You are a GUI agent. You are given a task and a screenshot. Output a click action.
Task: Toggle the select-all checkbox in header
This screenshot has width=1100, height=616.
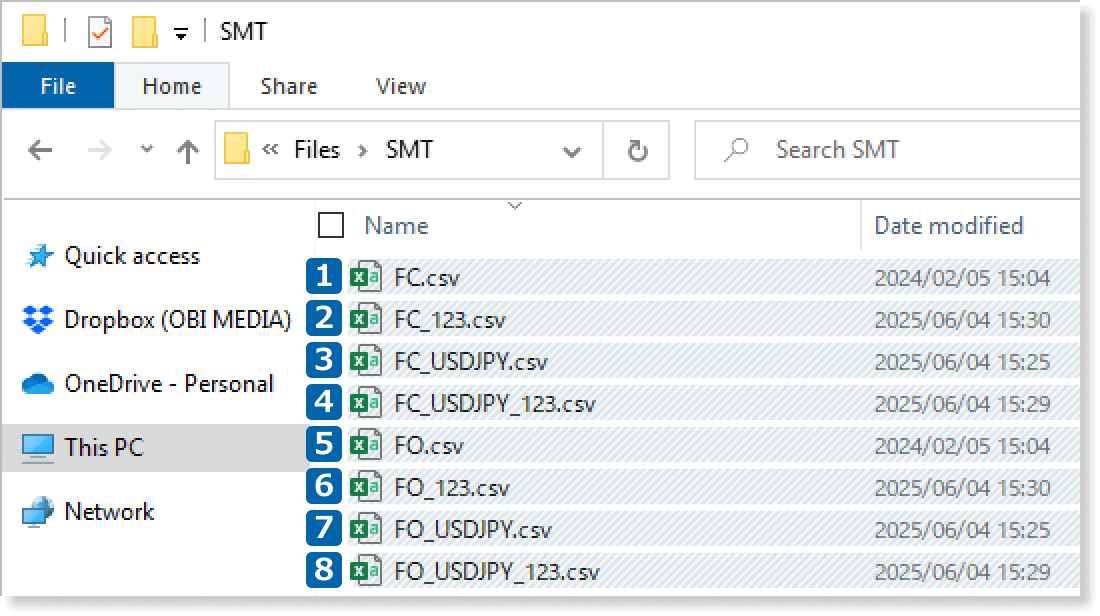330,226
